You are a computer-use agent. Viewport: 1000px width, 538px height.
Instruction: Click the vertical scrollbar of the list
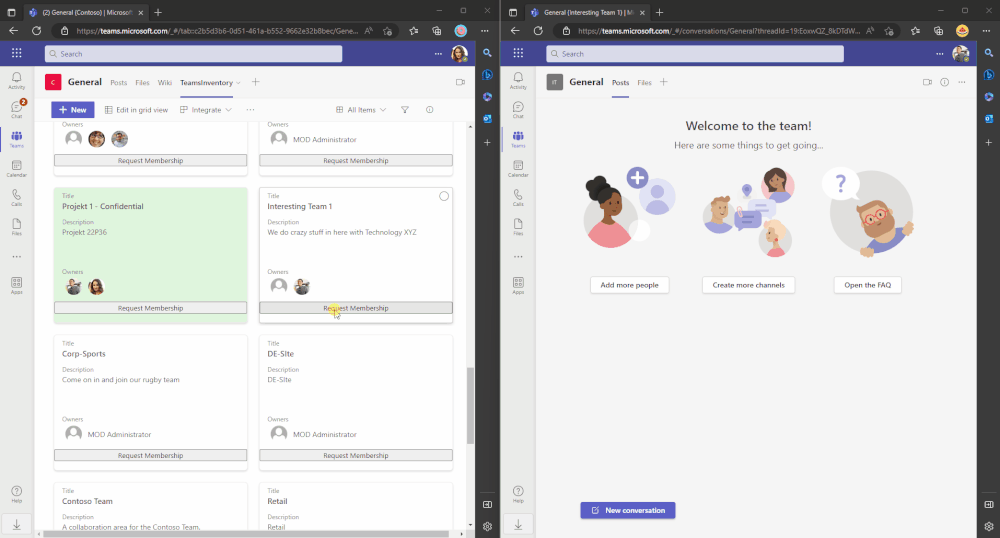tap(470, 405)
